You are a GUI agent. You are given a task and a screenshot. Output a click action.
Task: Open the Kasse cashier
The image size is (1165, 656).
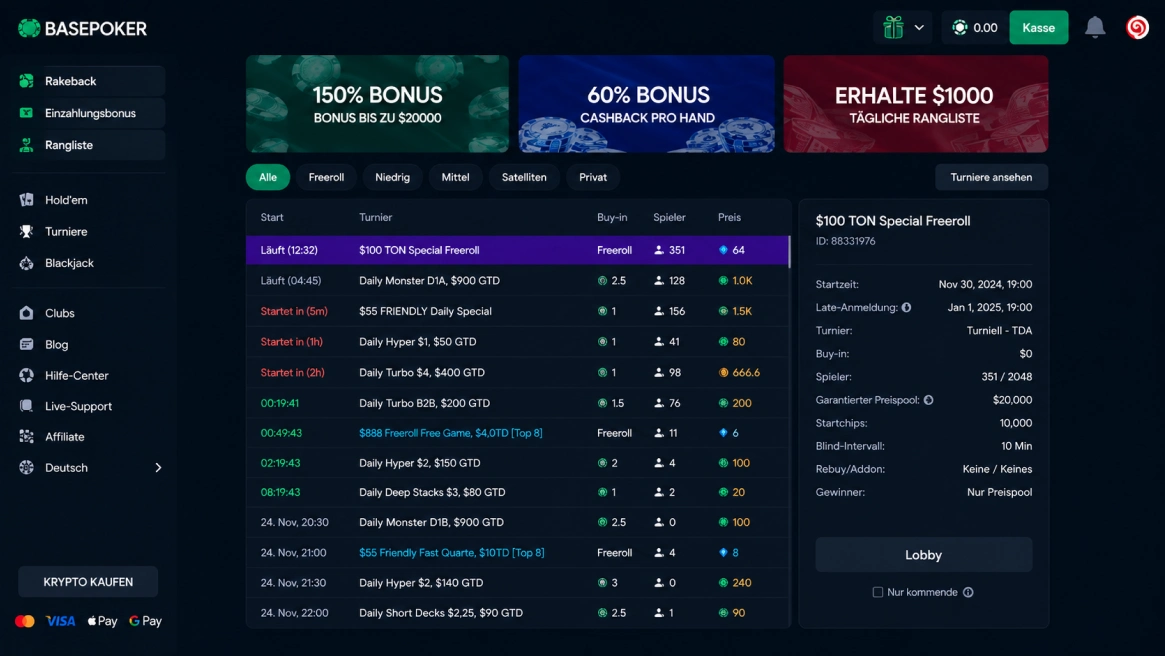coord(1038,27)
